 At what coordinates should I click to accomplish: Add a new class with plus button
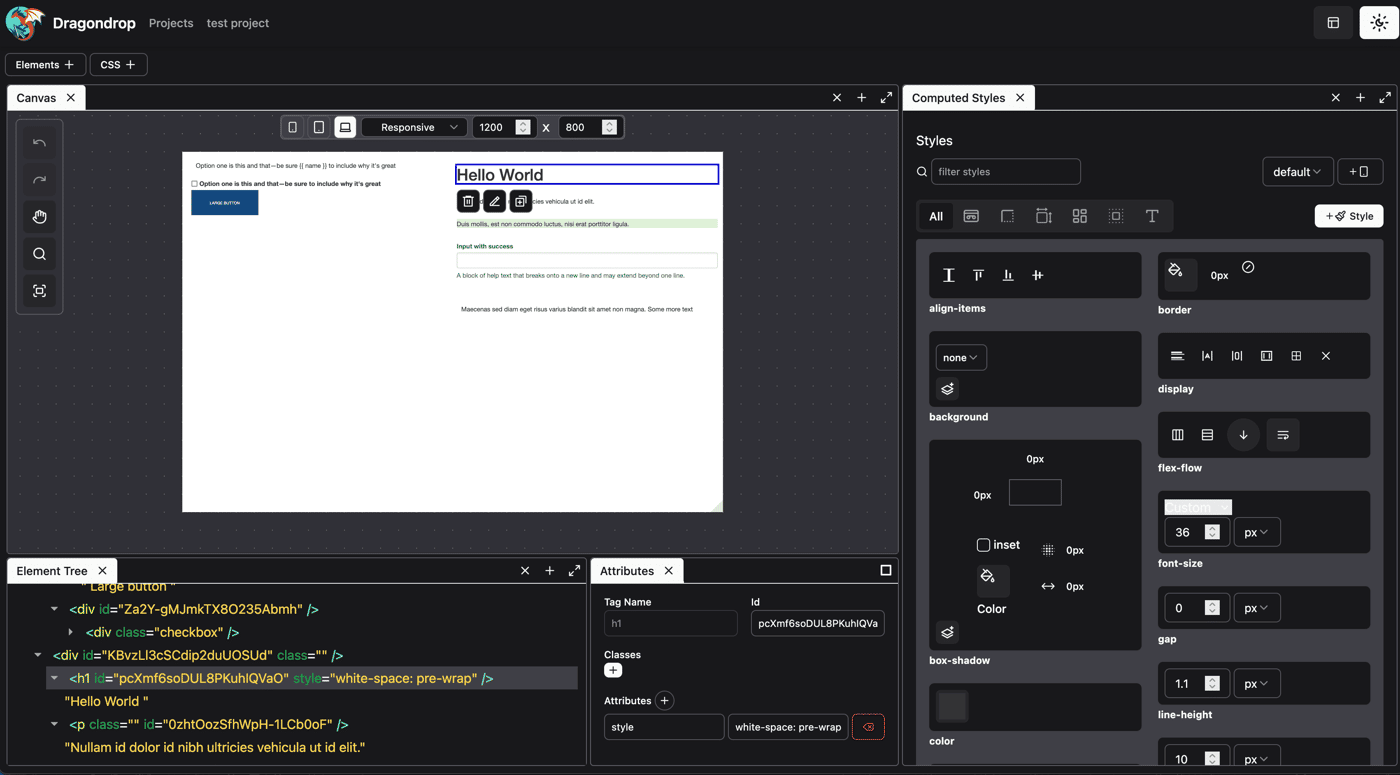tap(613, 671)
